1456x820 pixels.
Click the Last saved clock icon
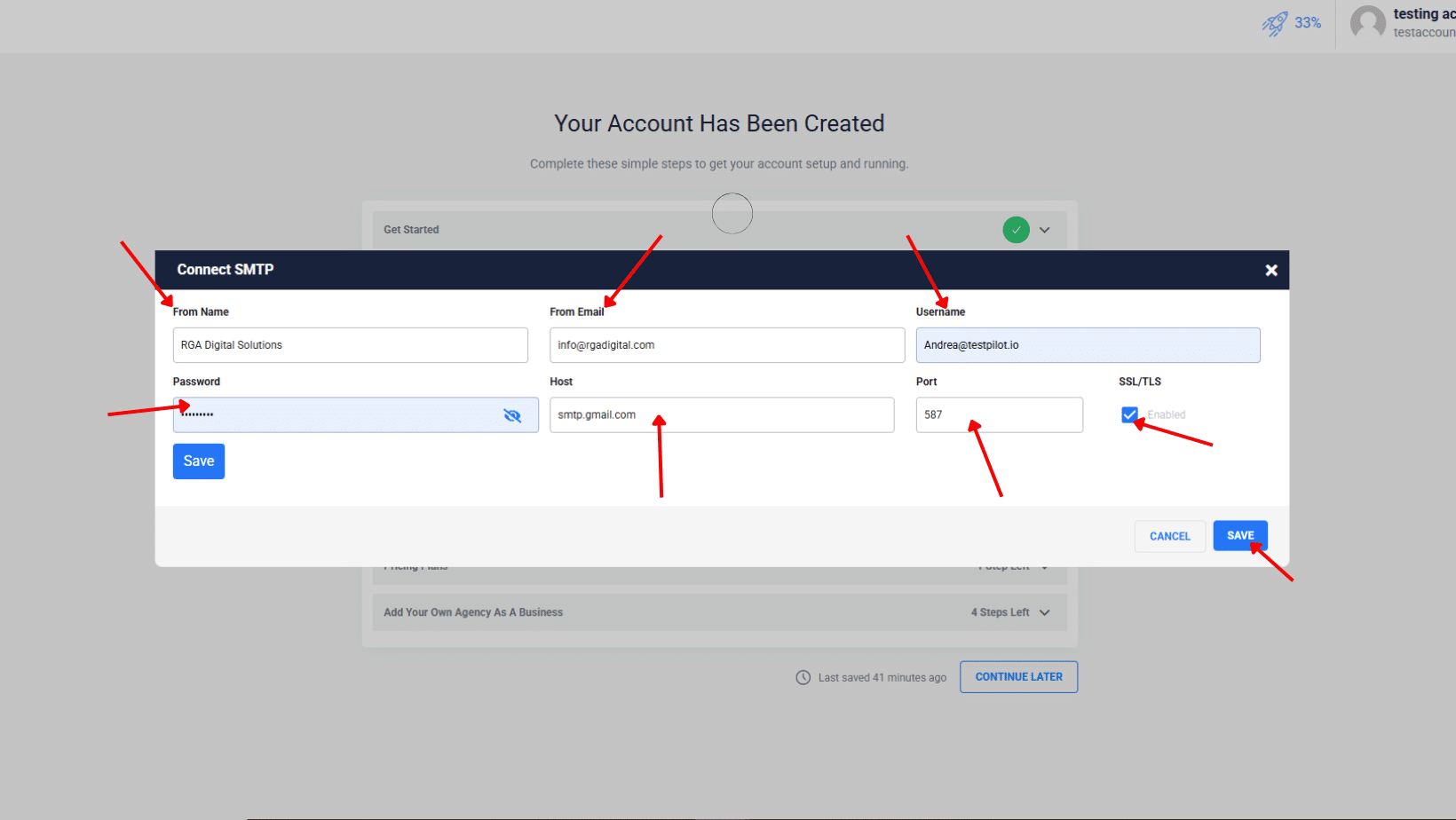tap(803, 677)
